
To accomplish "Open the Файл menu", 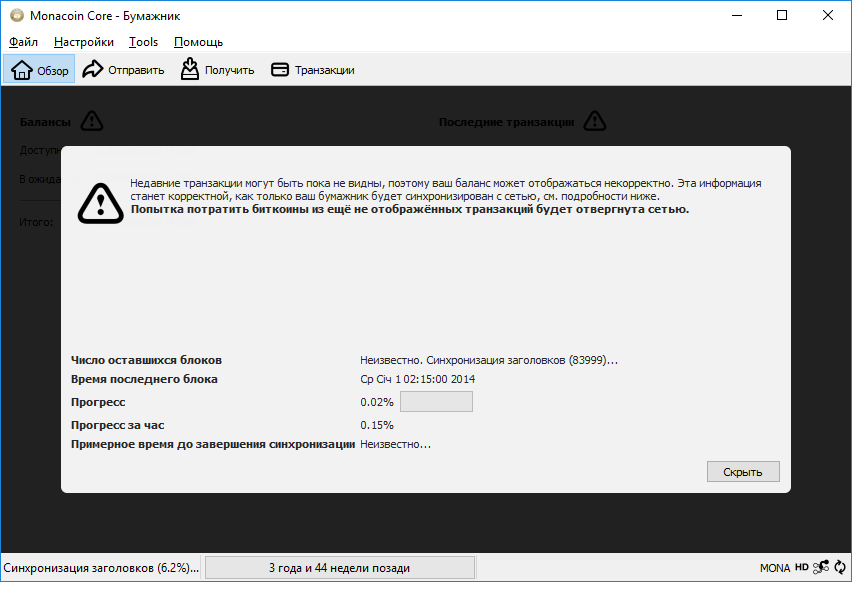I will pos(23,42).
